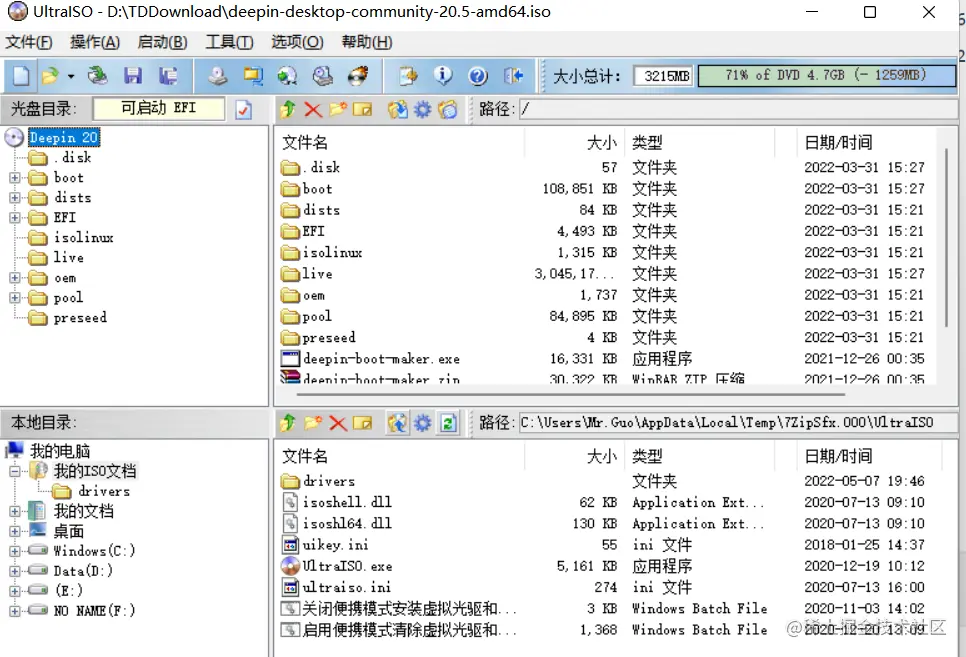Open the 选项(O) menu
The height and width of the screenshot is (657, 966).
[297, 42]
